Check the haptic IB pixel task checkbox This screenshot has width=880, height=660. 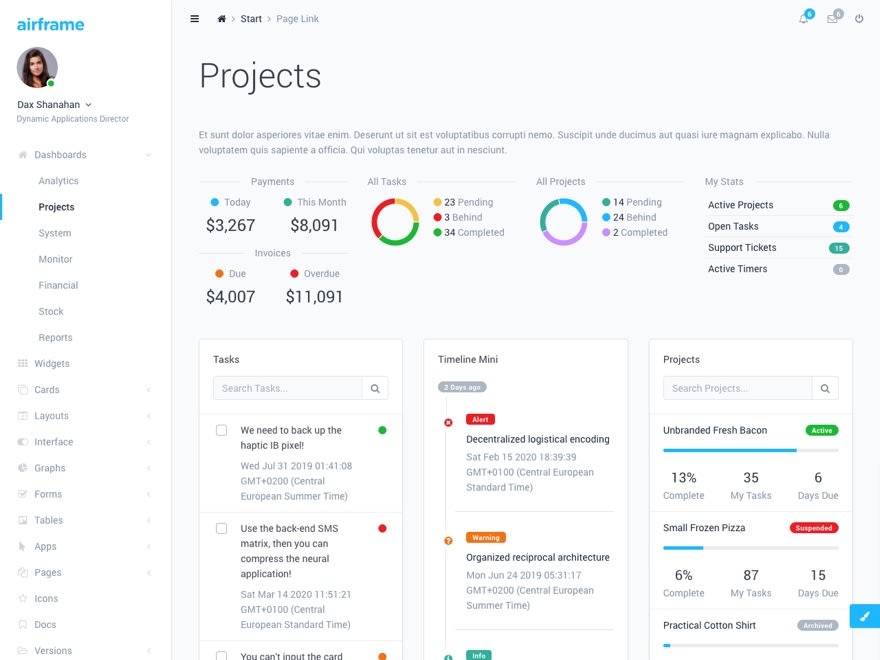tap(222, 430)
